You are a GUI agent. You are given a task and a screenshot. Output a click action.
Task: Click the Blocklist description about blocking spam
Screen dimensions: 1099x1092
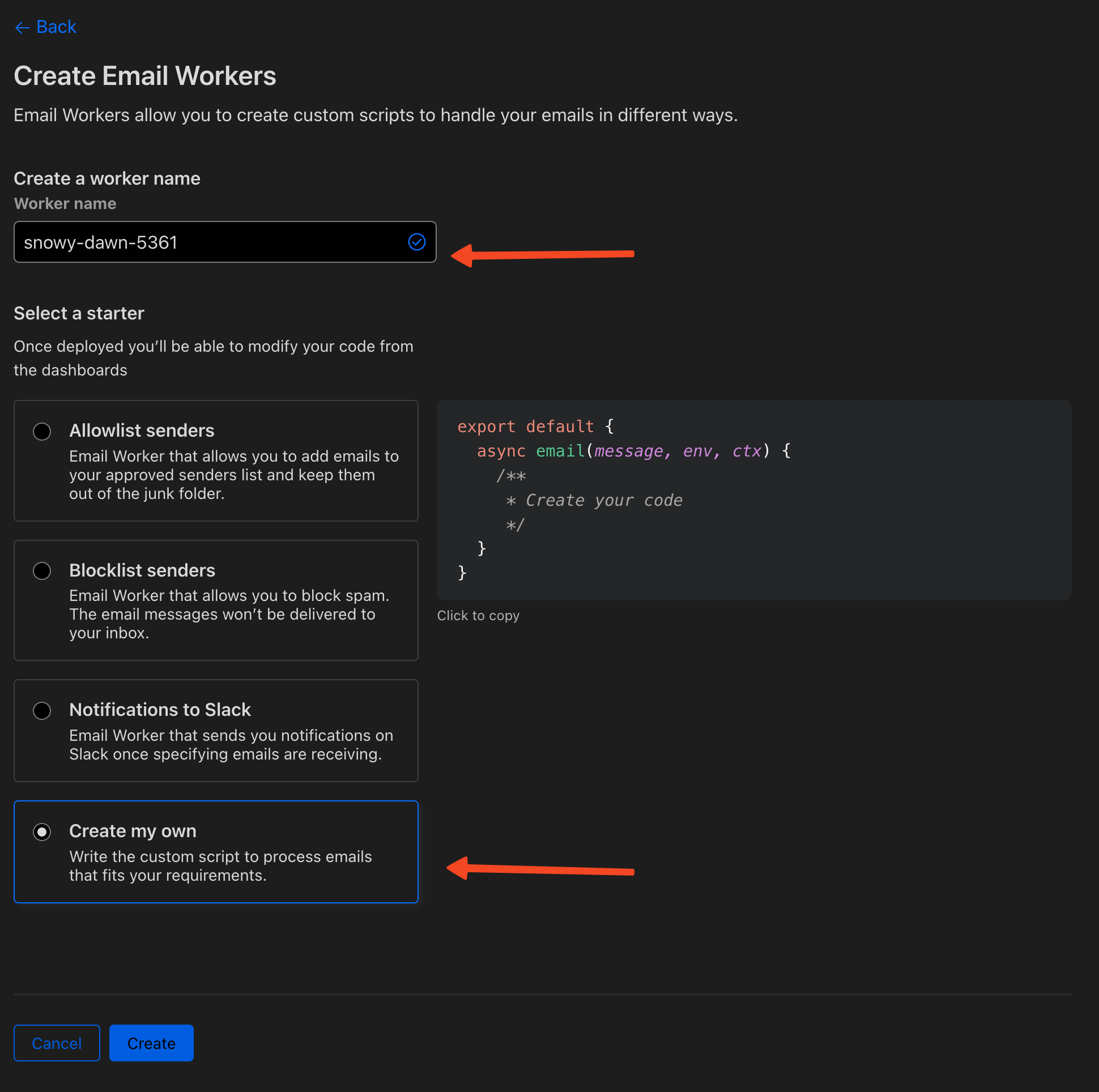click(x=229, y=614)
